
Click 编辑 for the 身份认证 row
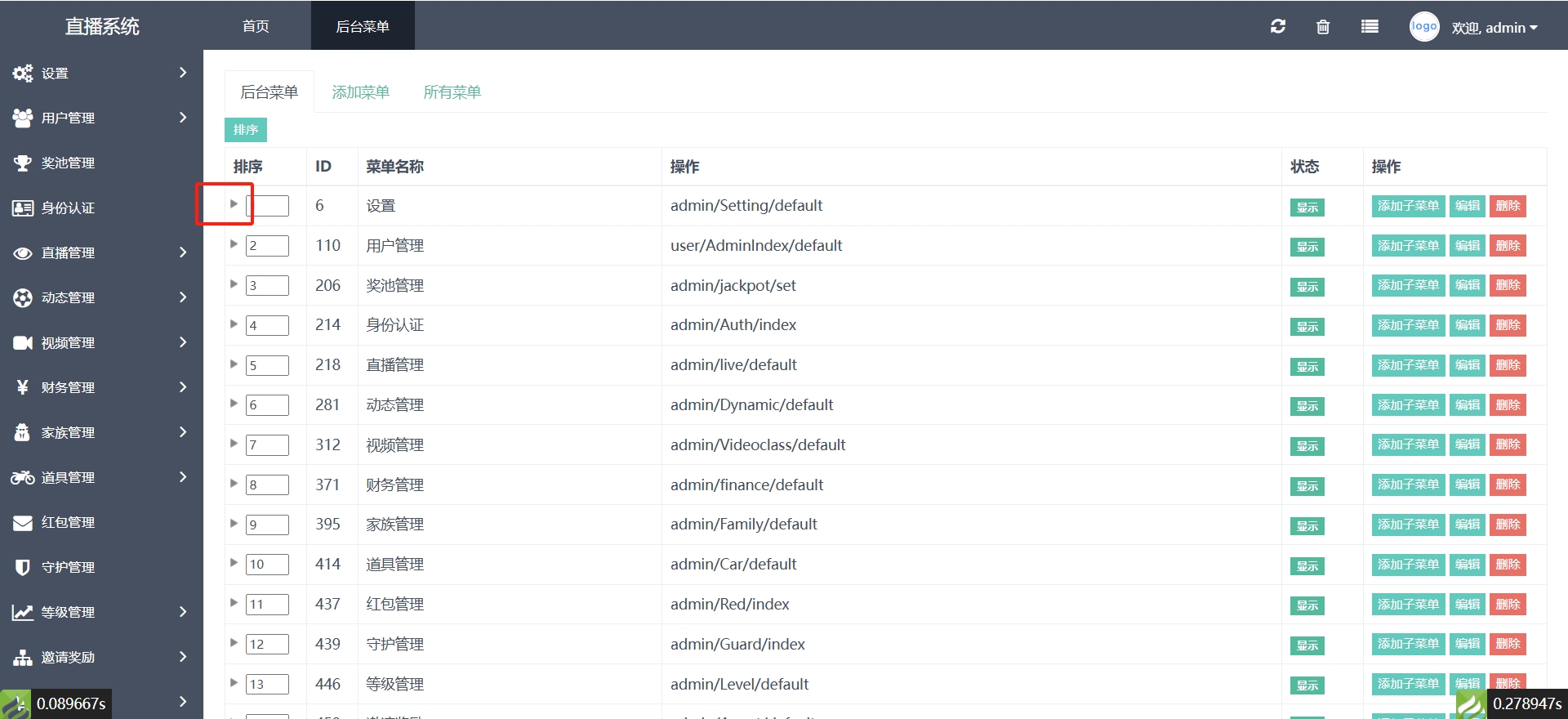(x=1468, y=325)
